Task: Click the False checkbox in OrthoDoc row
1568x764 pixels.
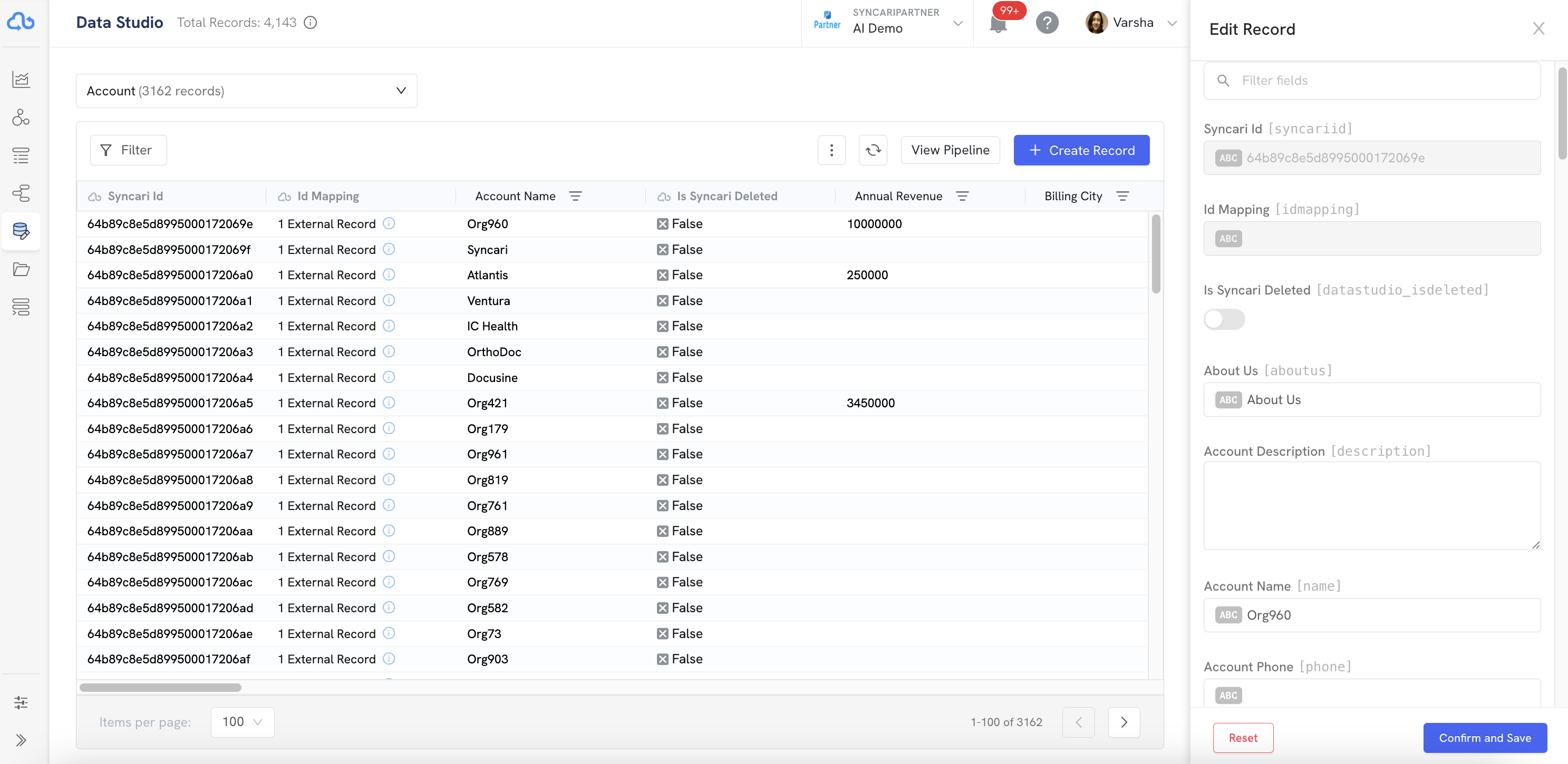Action: click(x=662, y=352)
